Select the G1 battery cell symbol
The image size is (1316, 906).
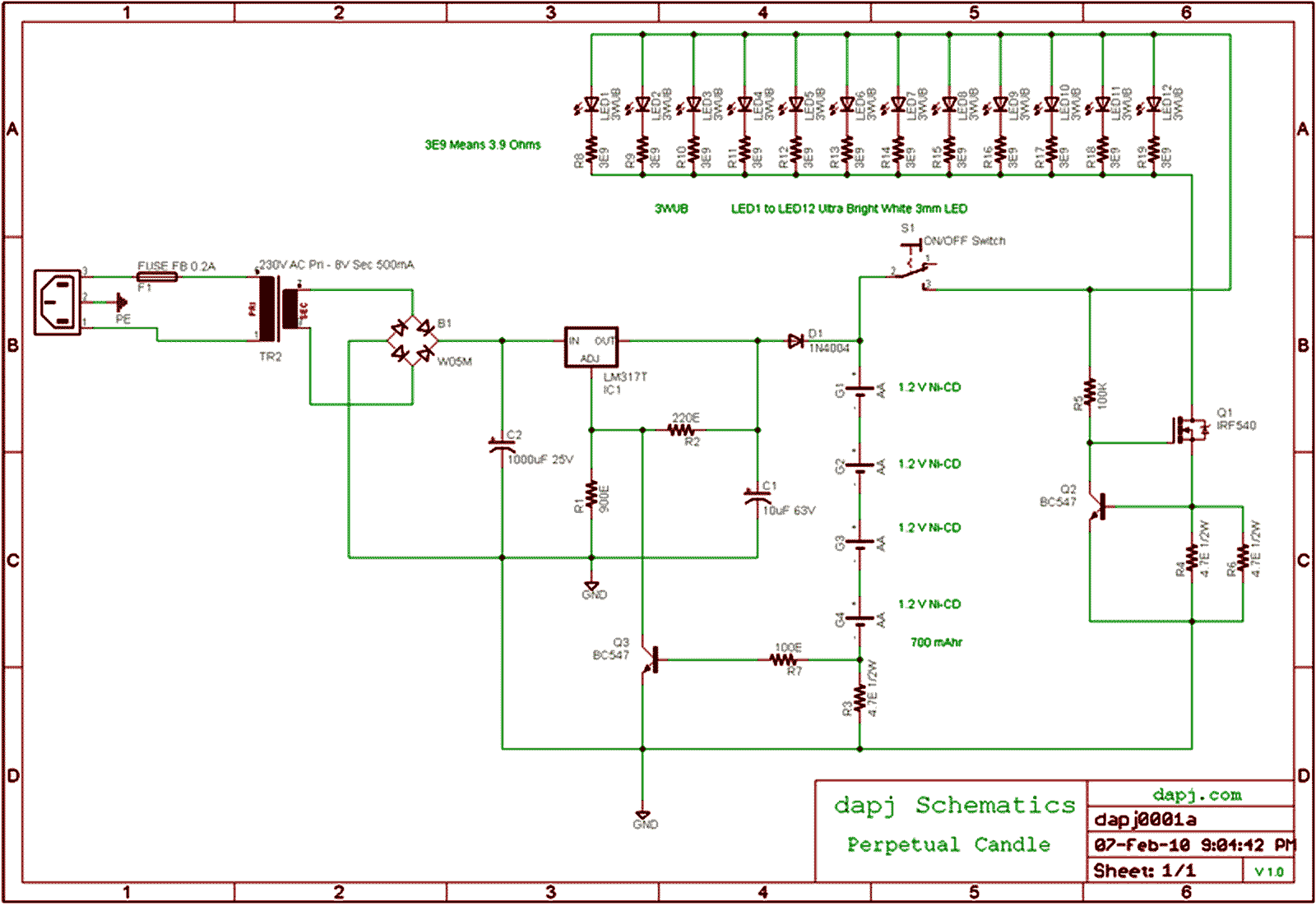tap(860, 390)
